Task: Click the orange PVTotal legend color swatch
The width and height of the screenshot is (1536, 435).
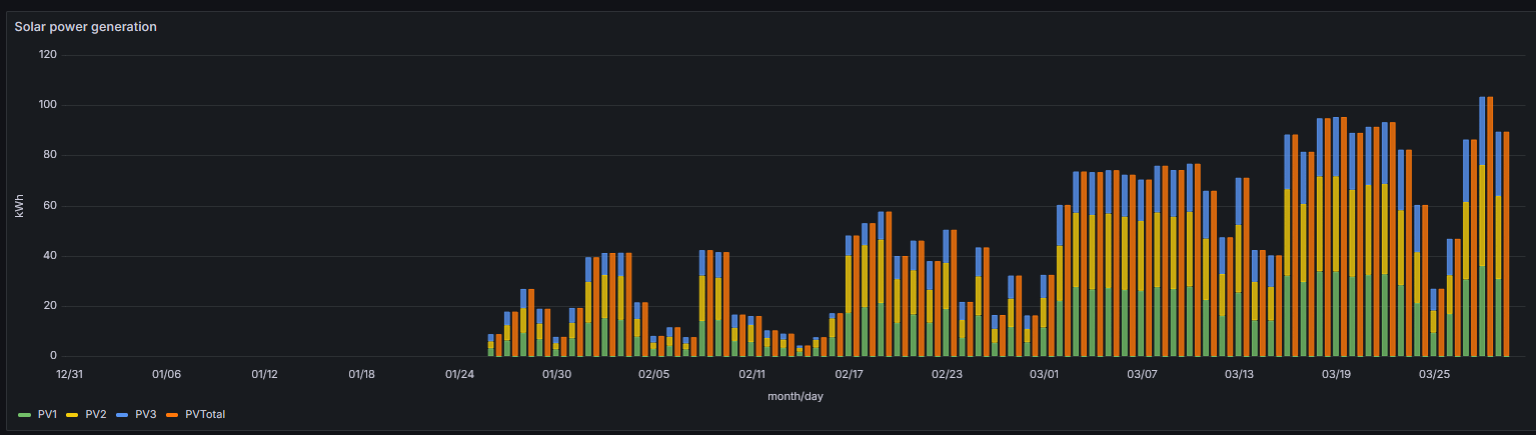Action: tap(172, 414)
